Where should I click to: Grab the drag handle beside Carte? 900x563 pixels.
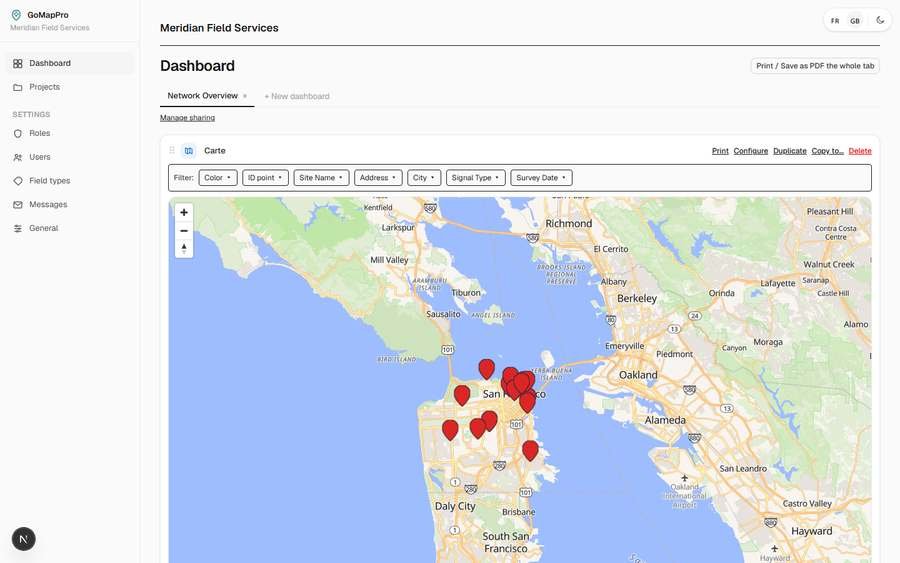pos(172,150)
